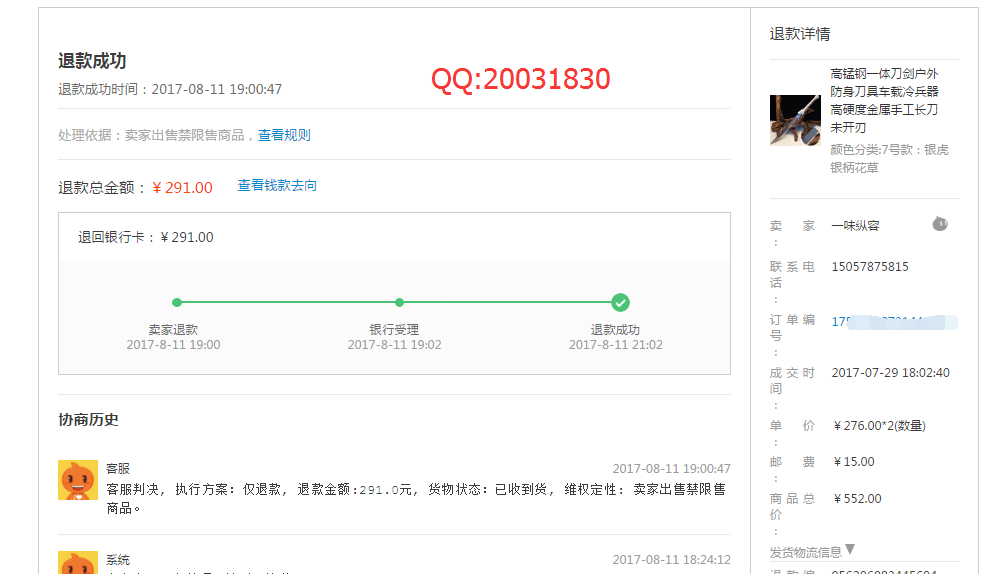This screenshot has width=983, height=574.
Task: Click the green refund success checkmark icon
Action: [x=620, y=302]
